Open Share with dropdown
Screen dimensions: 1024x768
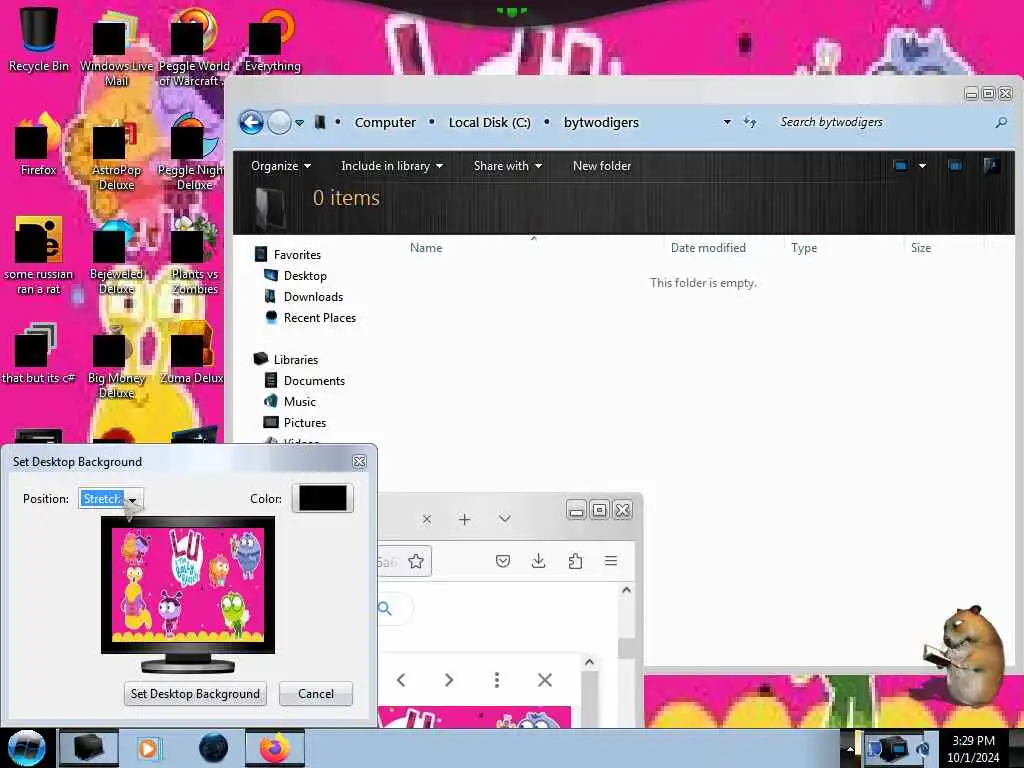pos(507,166)
